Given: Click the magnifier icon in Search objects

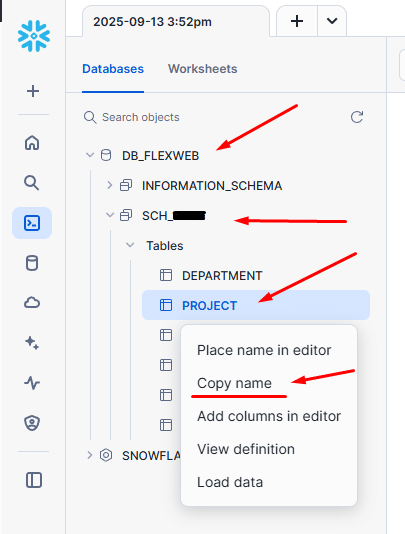Looking at the screenshot, I should pyautogui.click(x=90, y=117).
